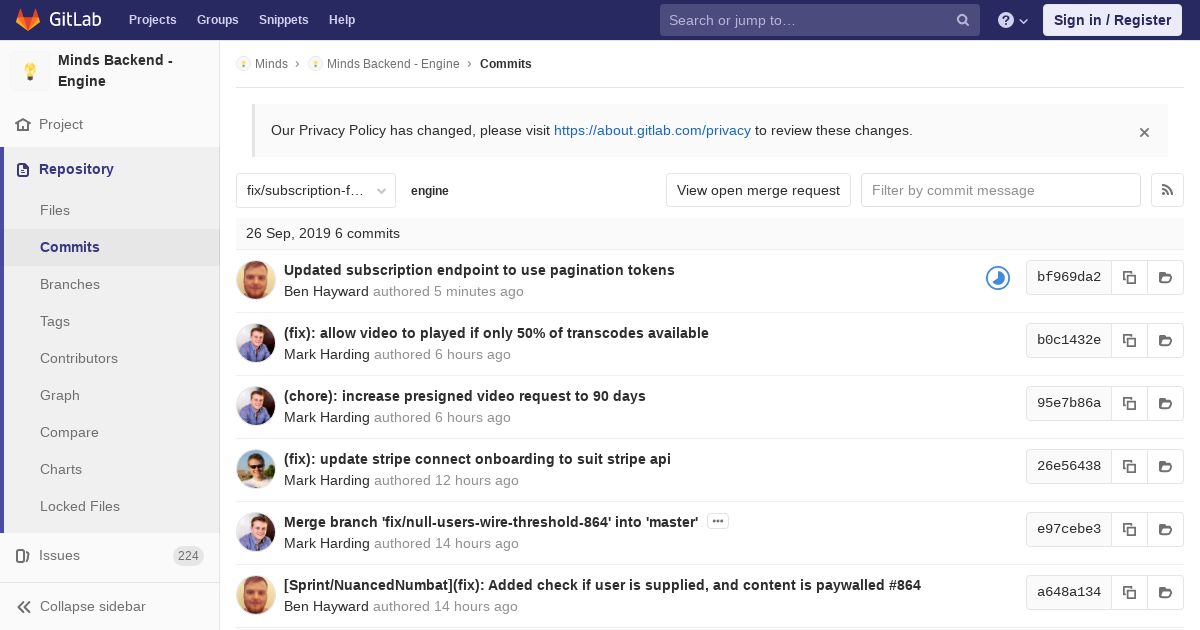Open Branches in the sidebar
Screen dimensions: 1200x630
coord(70,284)
